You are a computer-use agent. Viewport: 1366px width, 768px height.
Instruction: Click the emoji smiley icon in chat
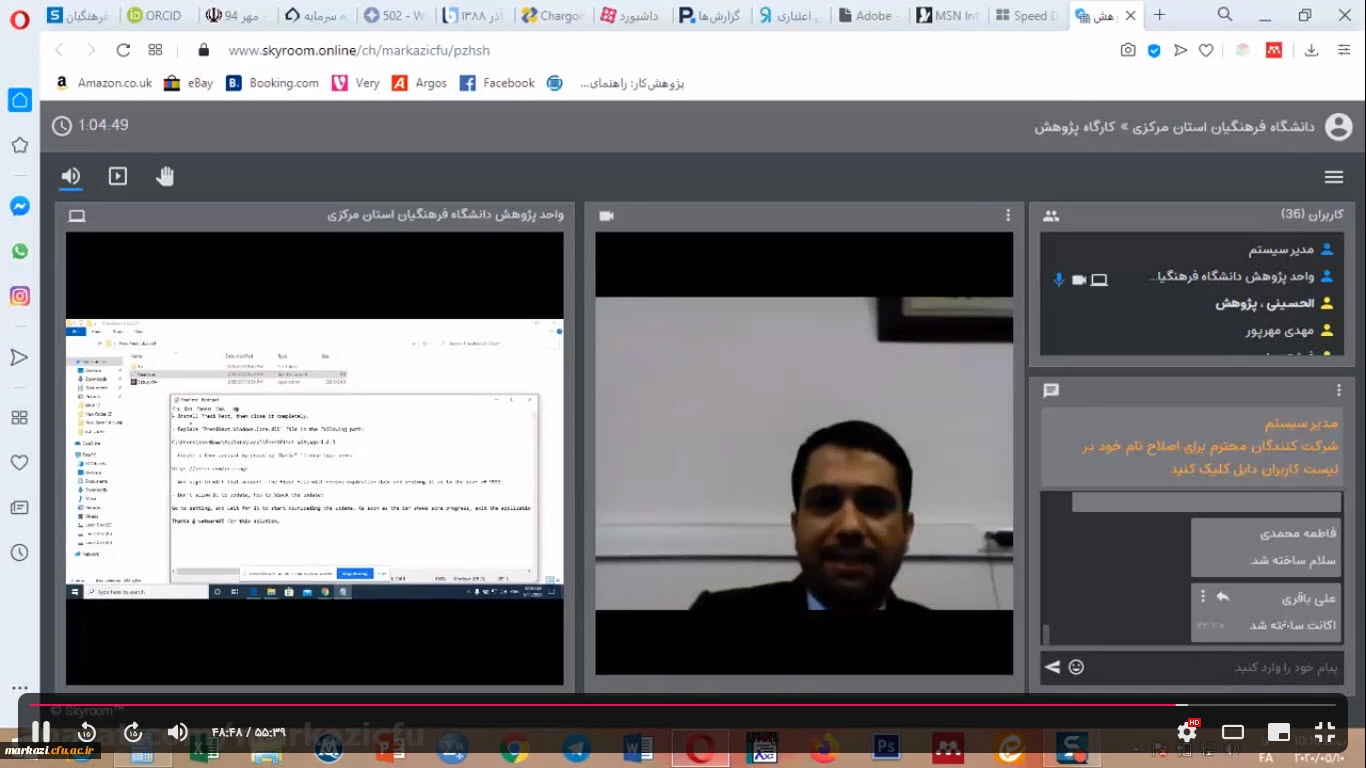click(x=1076, y=667)
